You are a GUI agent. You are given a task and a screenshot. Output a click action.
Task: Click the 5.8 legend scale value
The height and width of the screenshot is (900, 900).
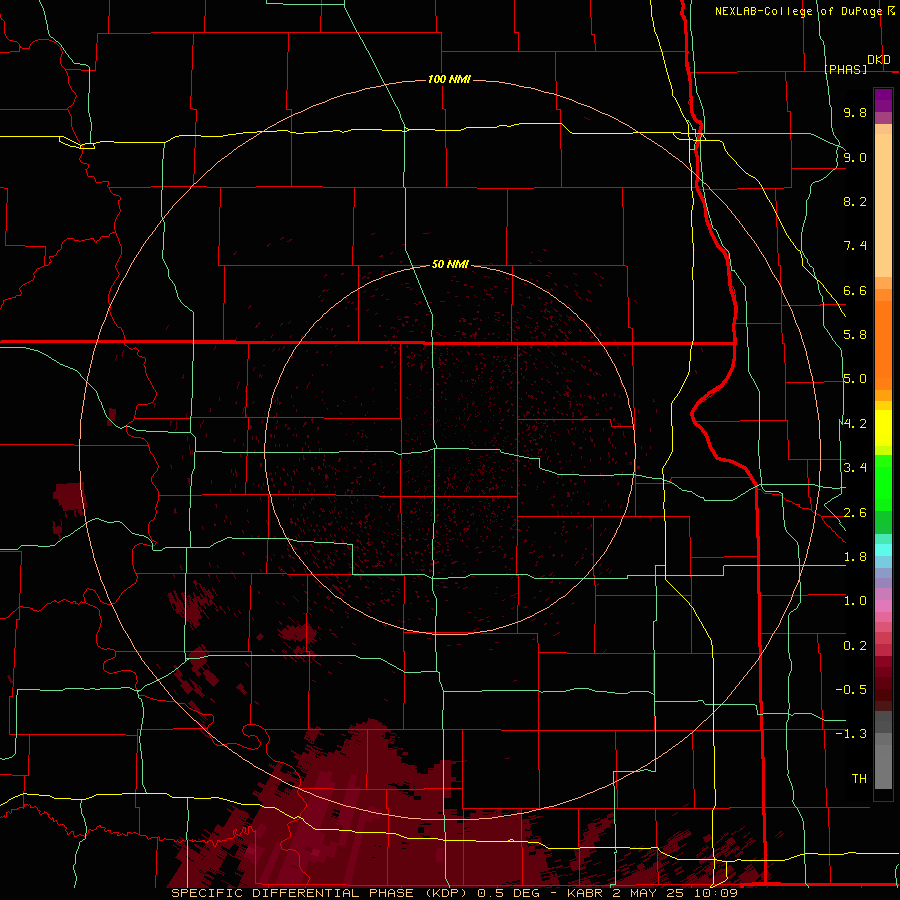pyautogui.click(x=855, y=335)
